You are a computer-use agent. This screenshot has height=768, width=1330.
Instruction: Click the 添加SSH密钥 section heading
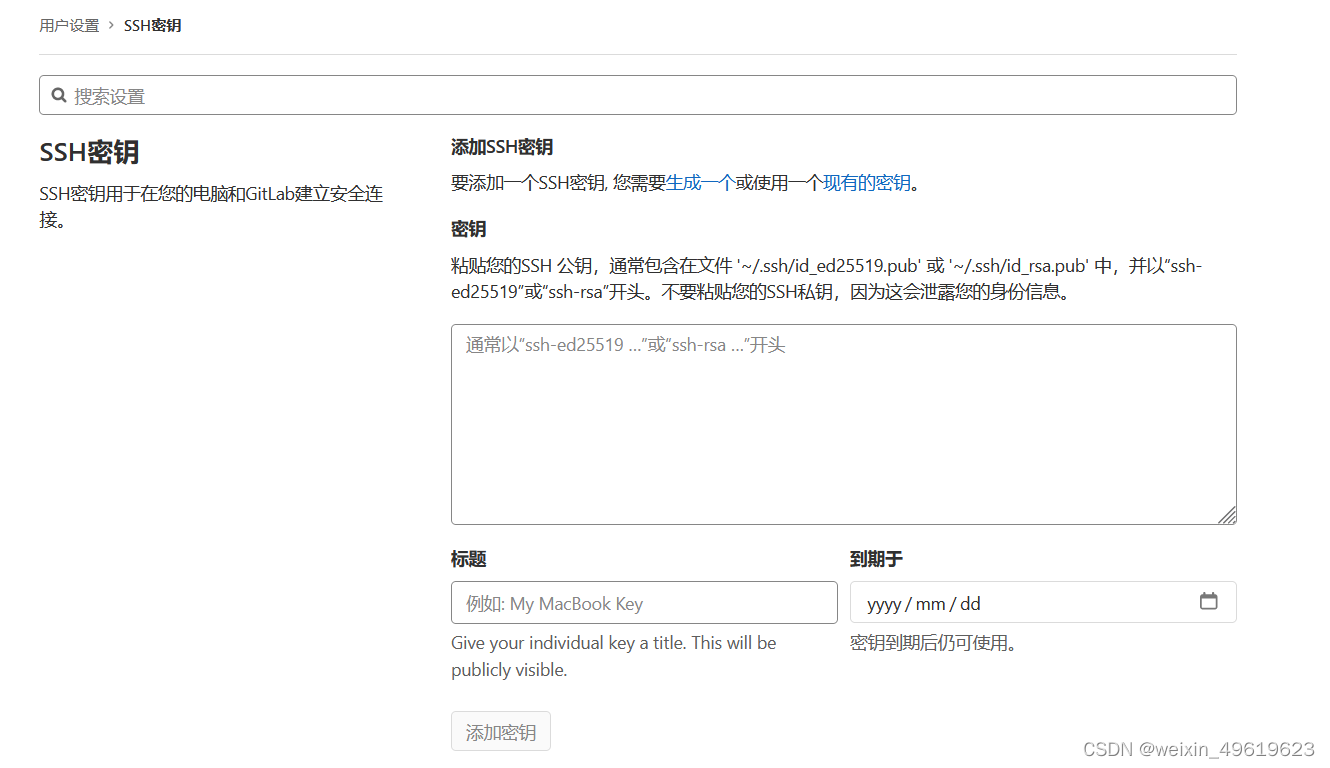[x=502, y=146]
